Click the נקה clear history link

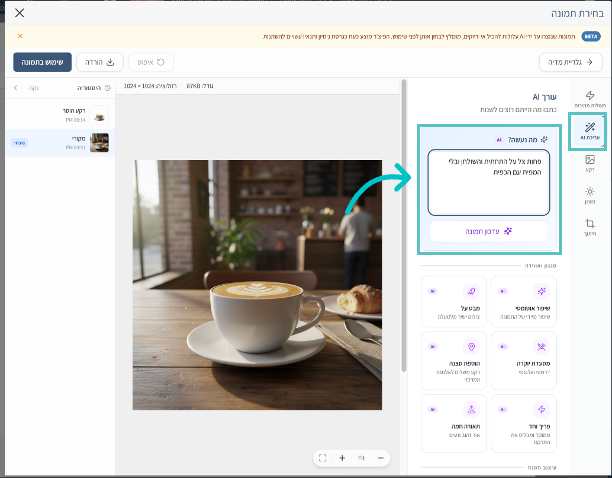point(34,88)
